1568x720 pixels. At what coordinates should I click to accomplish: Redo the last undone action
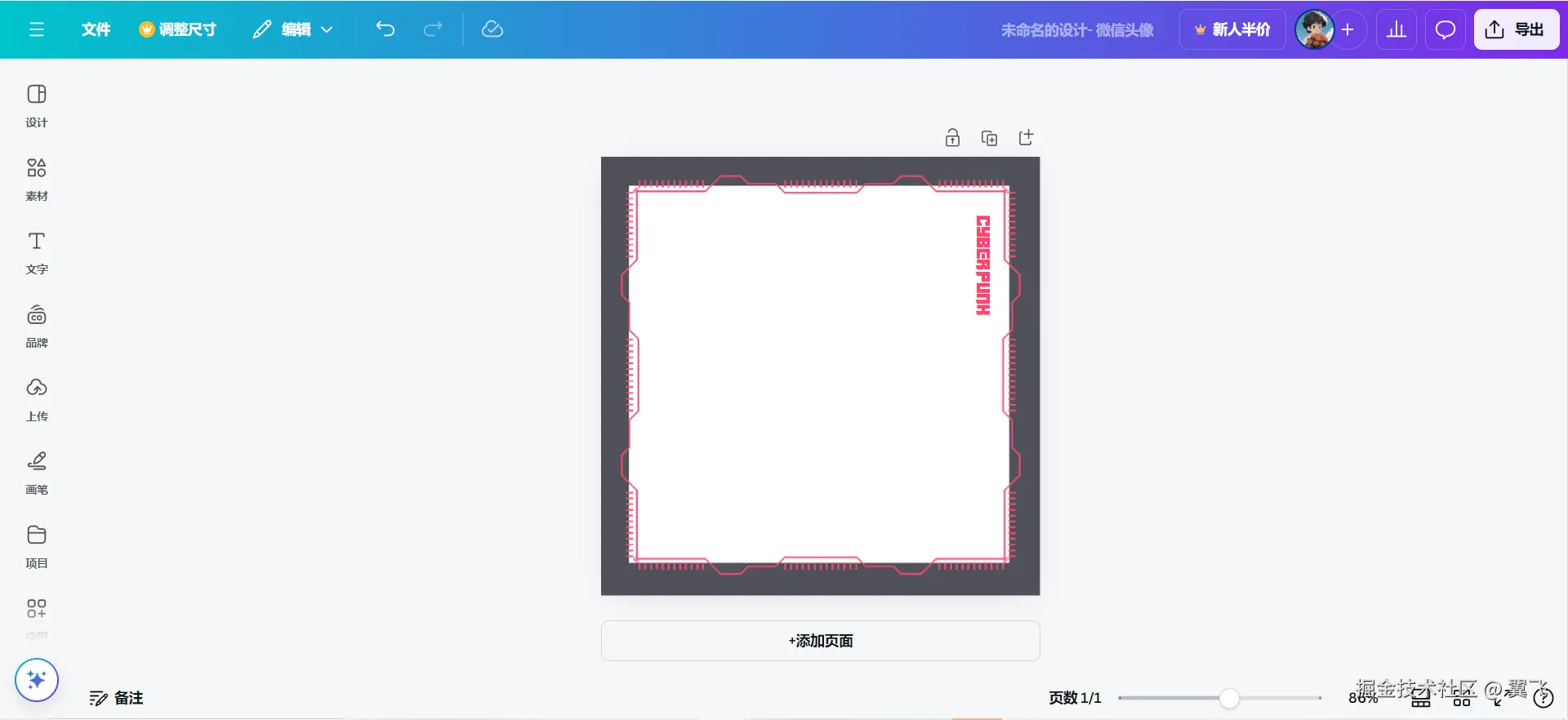[433, 29]
